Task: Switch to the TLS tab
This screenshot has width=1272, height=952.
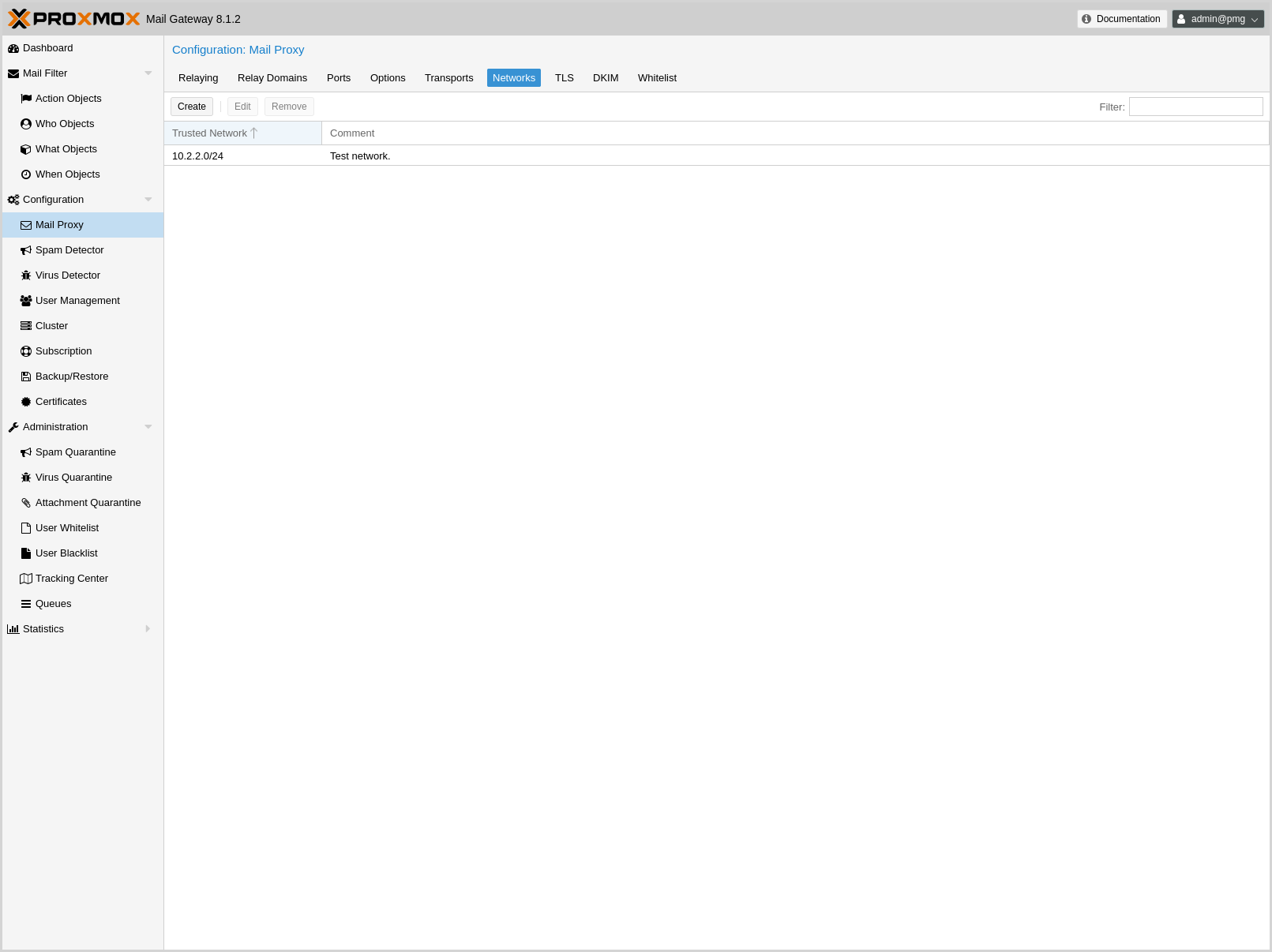Action: (564, 78)
